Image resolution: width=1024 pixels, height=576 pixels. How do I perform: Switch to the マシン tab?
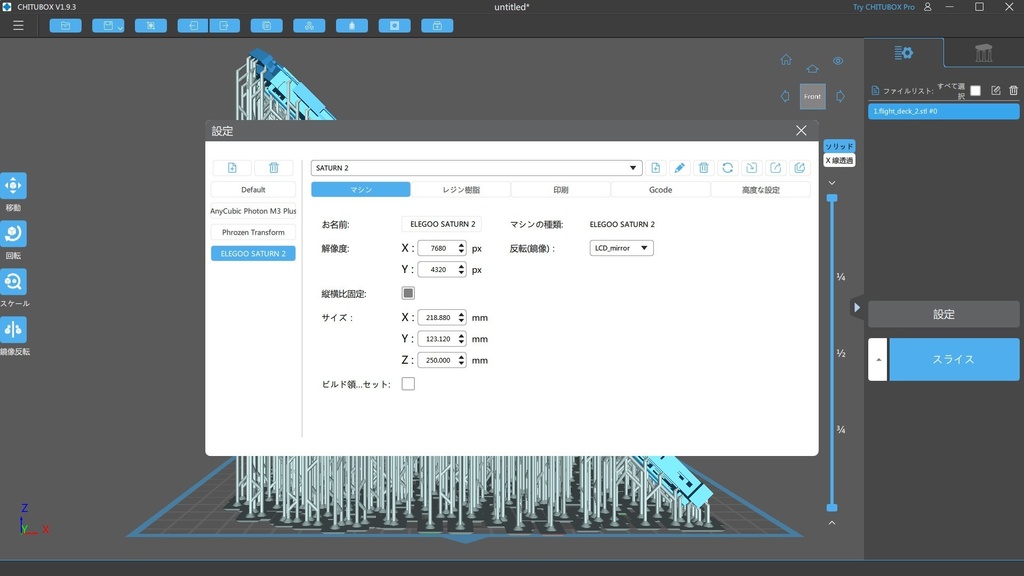coord(360,189)
